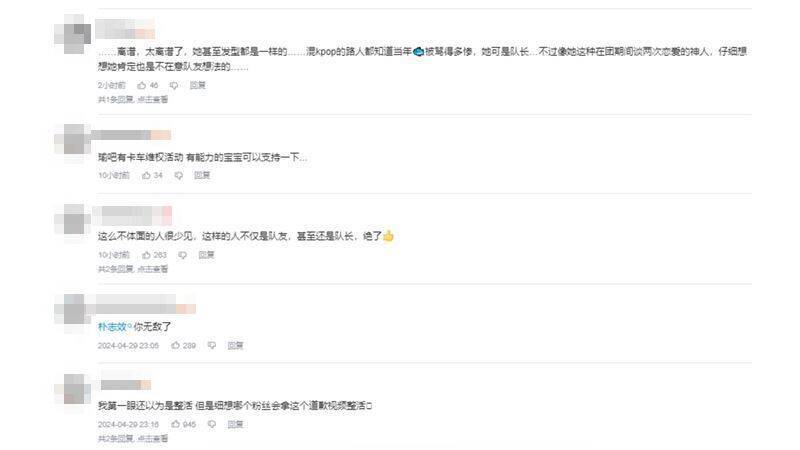Dislike the 2024-04-29 23:16 comment
Screen dimensions: 800x450
(212, 424)
